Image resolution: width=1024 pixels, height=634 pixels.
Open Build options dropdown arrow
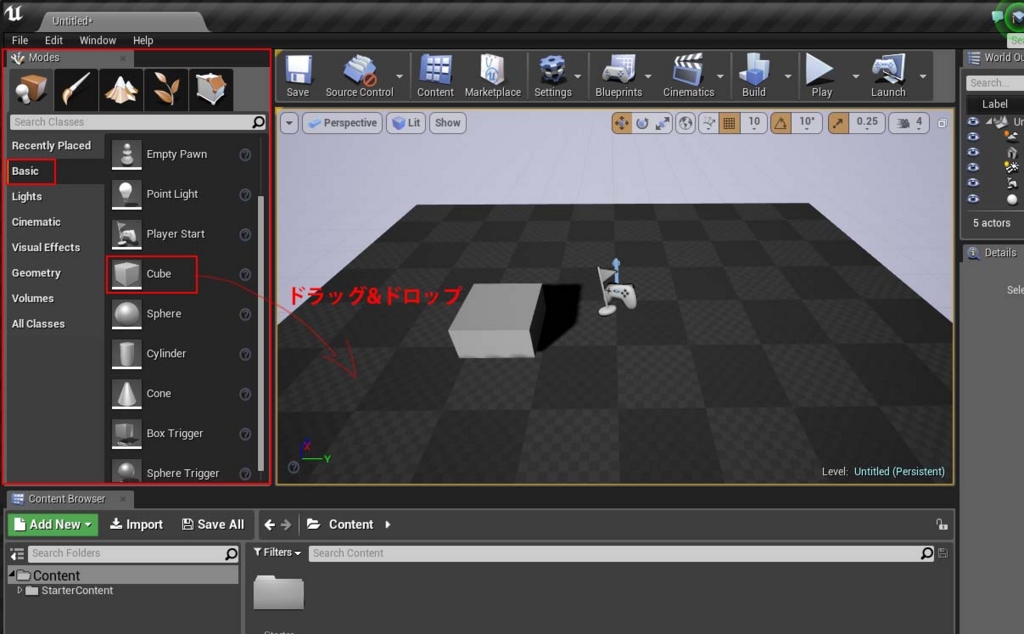pyautogui.click(x=788, y=76)
